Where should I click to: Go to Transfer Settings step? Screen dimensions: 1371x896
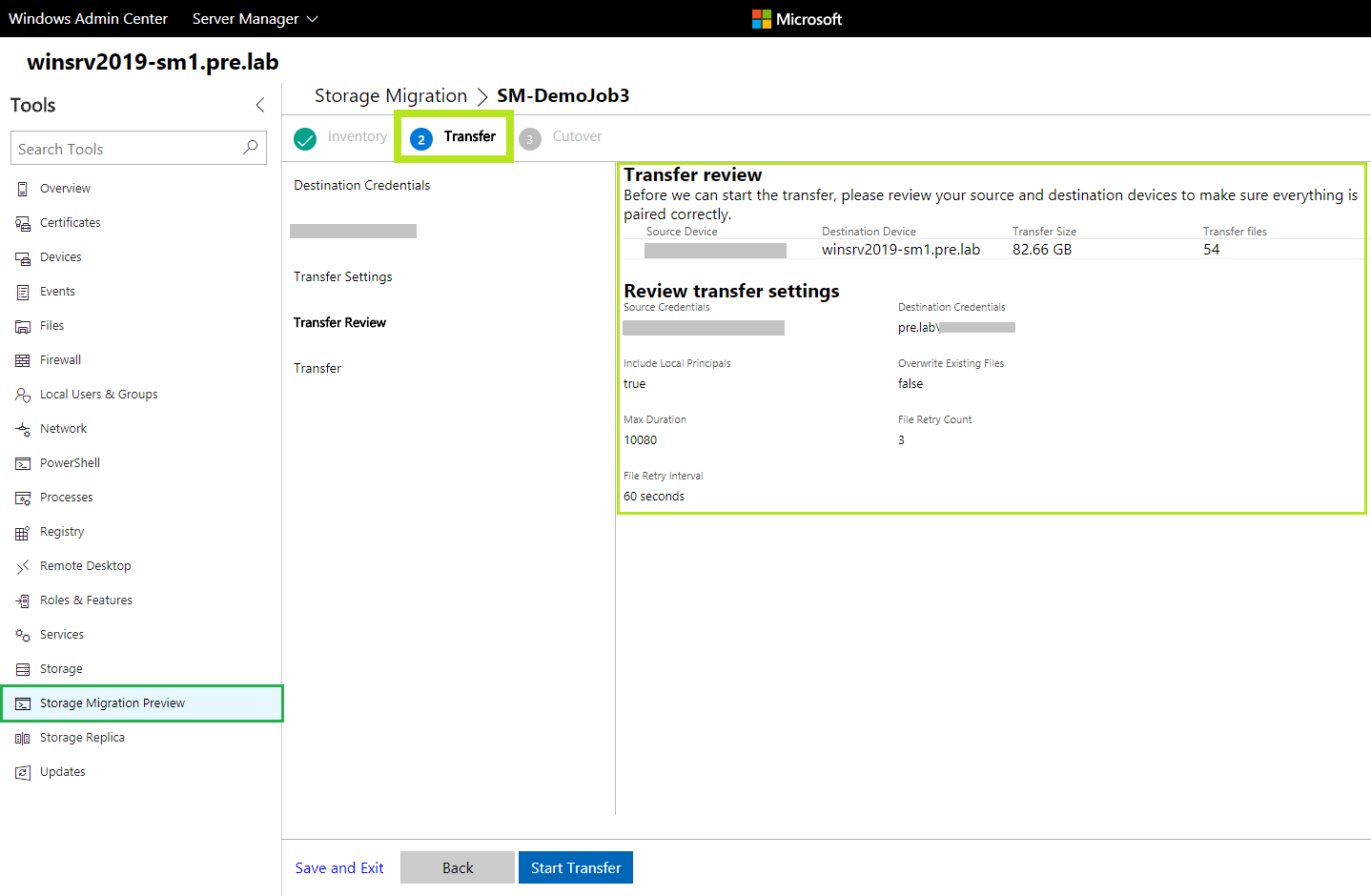point(343,276)
